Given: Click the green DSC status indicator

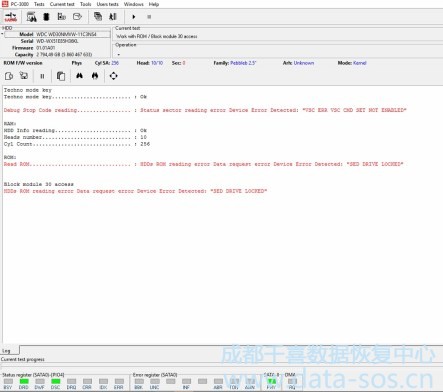Looking at the screenshot, I should tap(56, 381).
